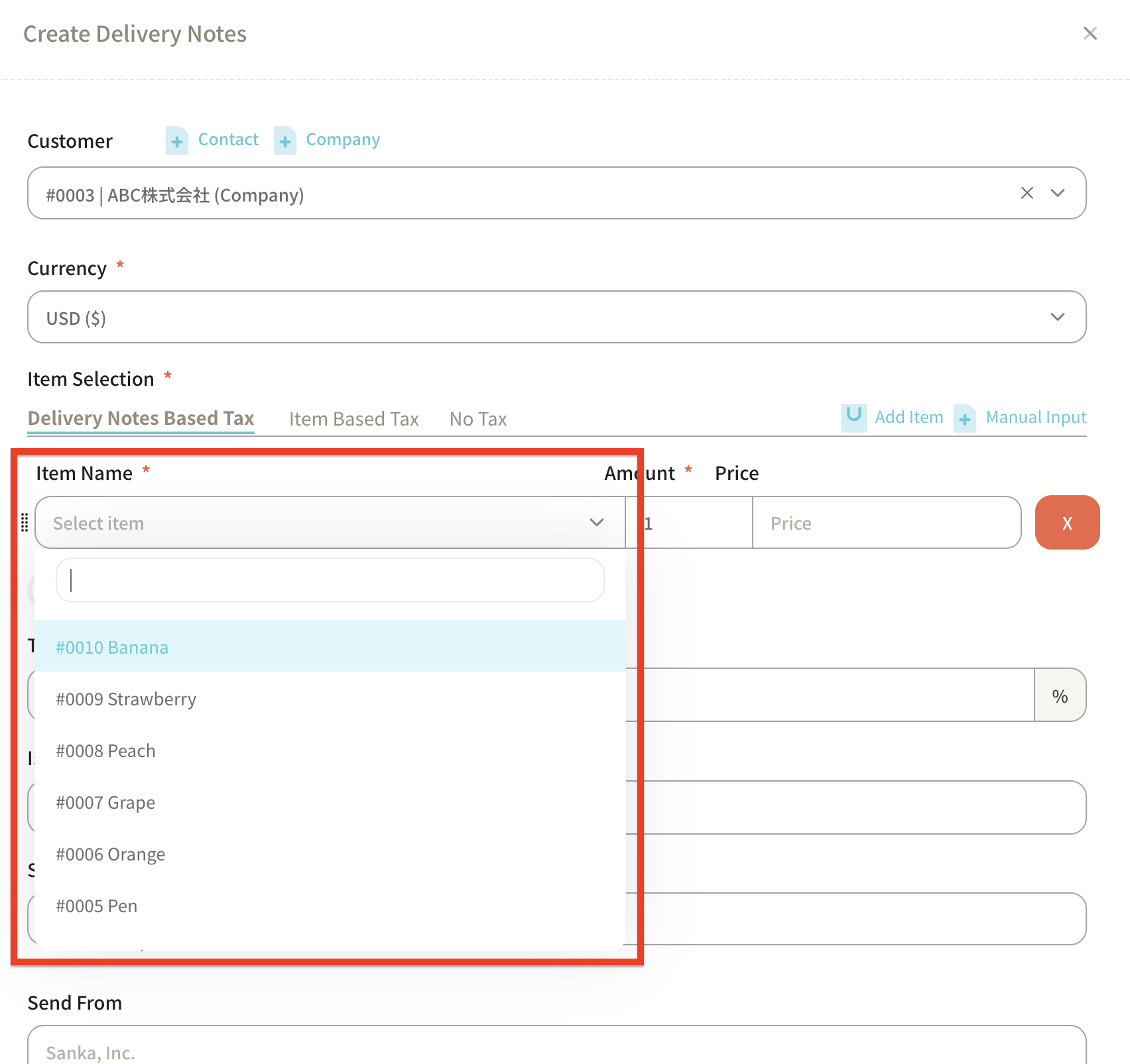The image size is (1130, 1064).
Task: Click the Add Item icon
Action: (853, 417)
